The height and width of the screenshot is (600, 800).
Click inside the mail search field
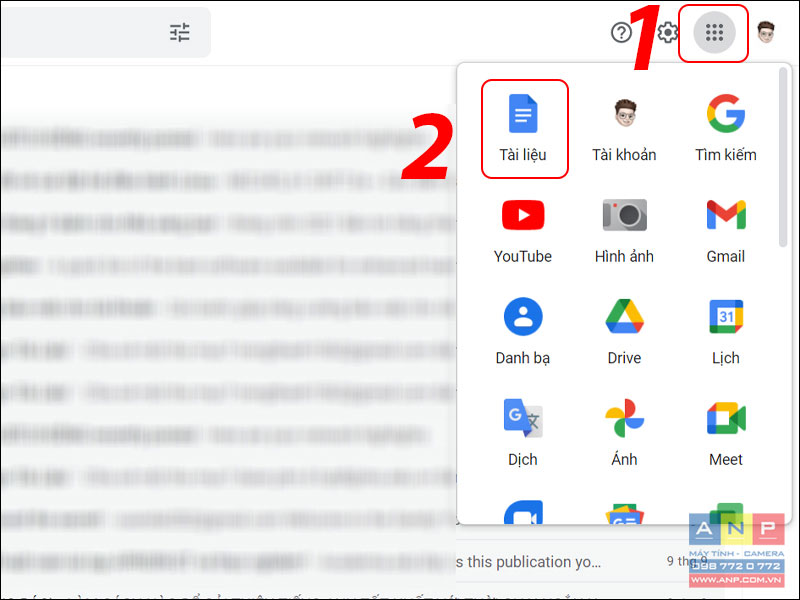(x=105, y=33)
